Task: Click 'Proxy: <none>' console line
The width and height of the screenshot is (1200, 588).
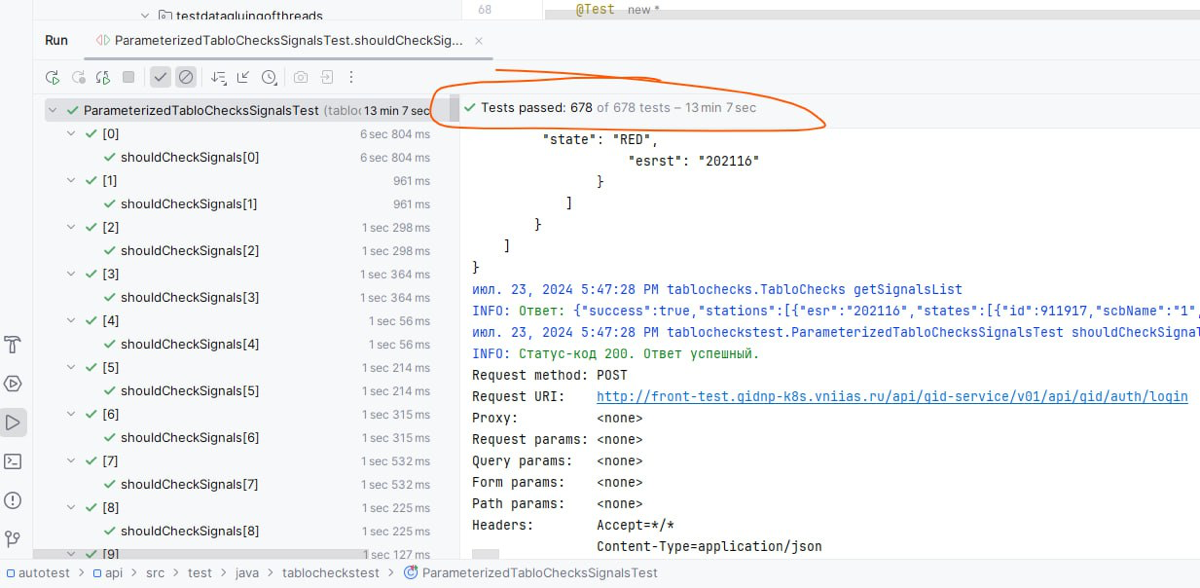Action: coord(557,418)
